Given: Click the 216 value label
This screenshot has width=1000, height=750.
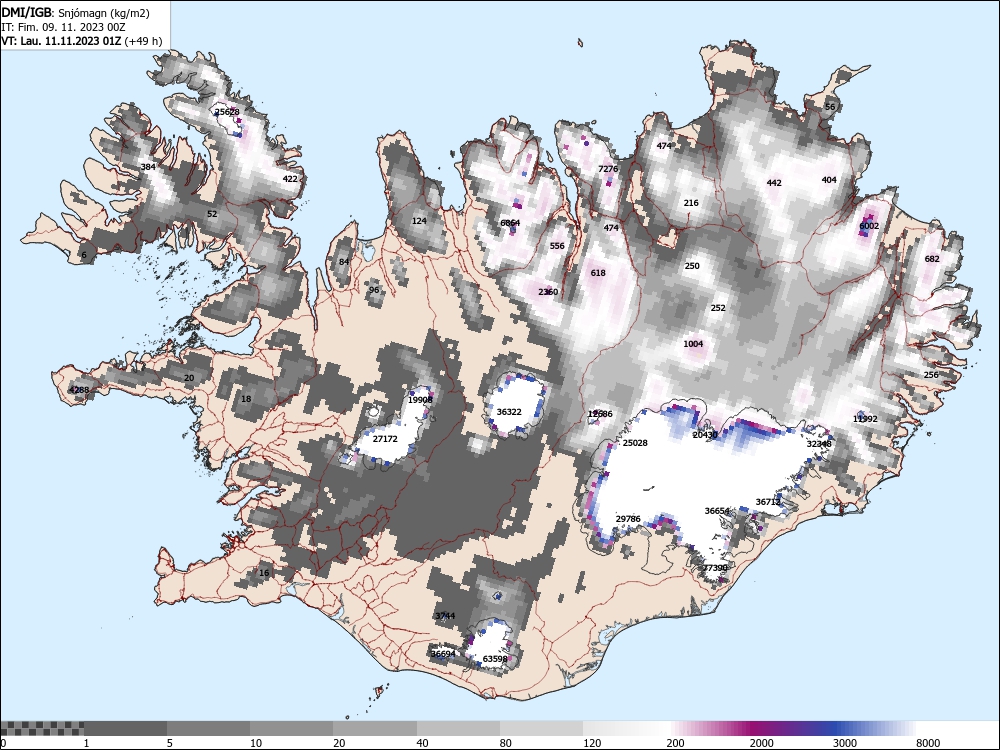Looking at the screenshot, I should 691,203.
